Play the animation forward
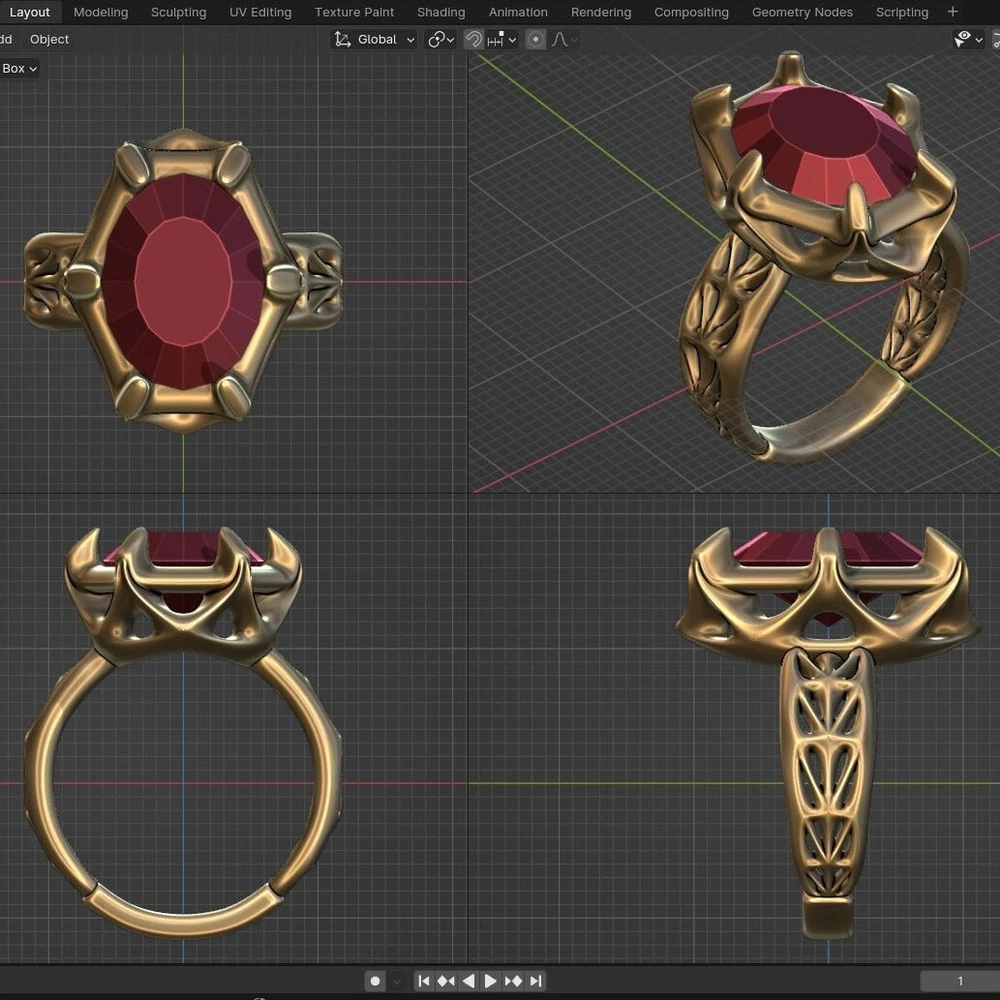1000x1000 pixels. tap(490, 981)
